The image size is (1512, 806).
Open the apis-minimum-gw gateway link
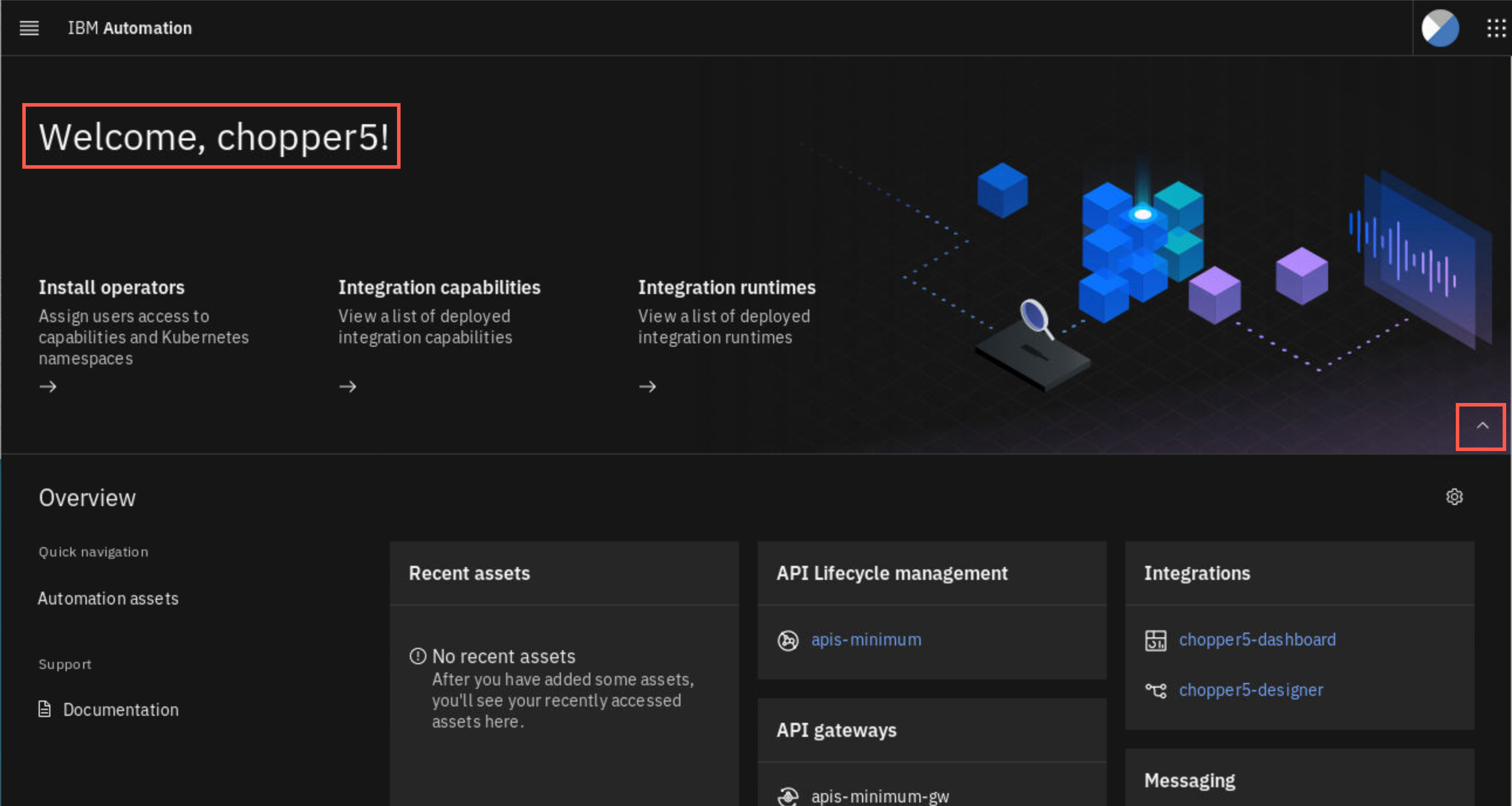pos(880,796)
